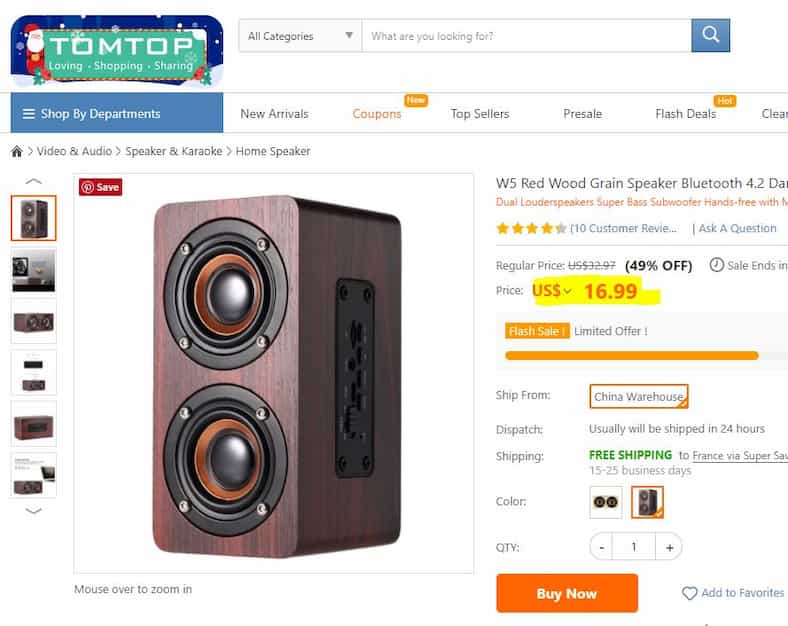The height and width of the screenshot is (626, 788).
Task: Click the magnifier search button
Action: pos(710,36)
